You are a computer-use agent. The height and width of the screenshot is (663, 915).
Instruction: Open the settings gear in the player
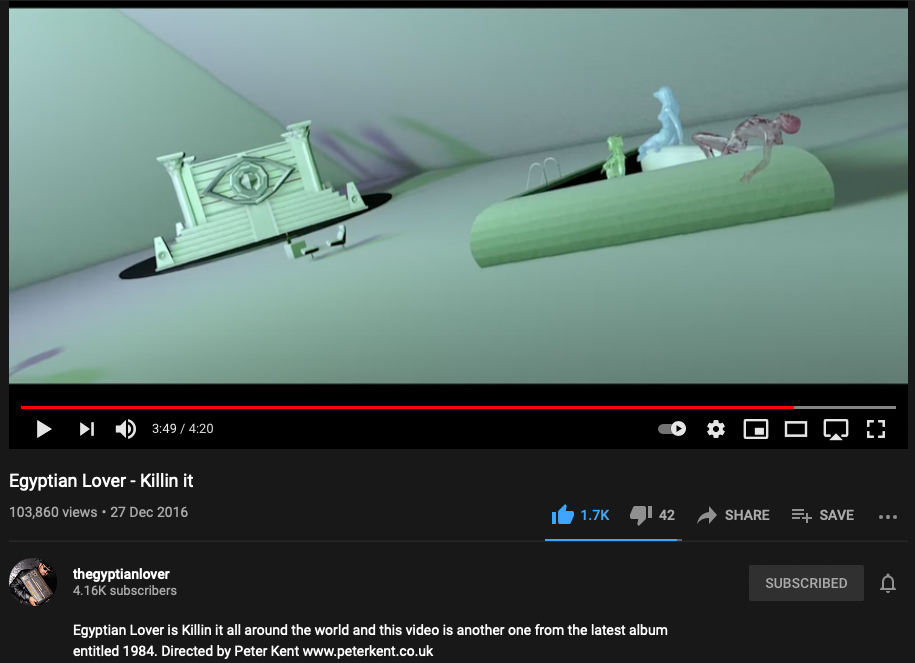tap(715, 429)
